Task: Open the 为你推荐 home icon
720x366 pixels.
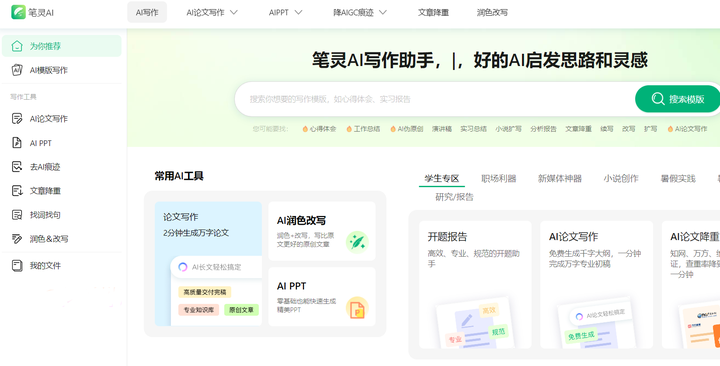Action: (x=17, y=46)
